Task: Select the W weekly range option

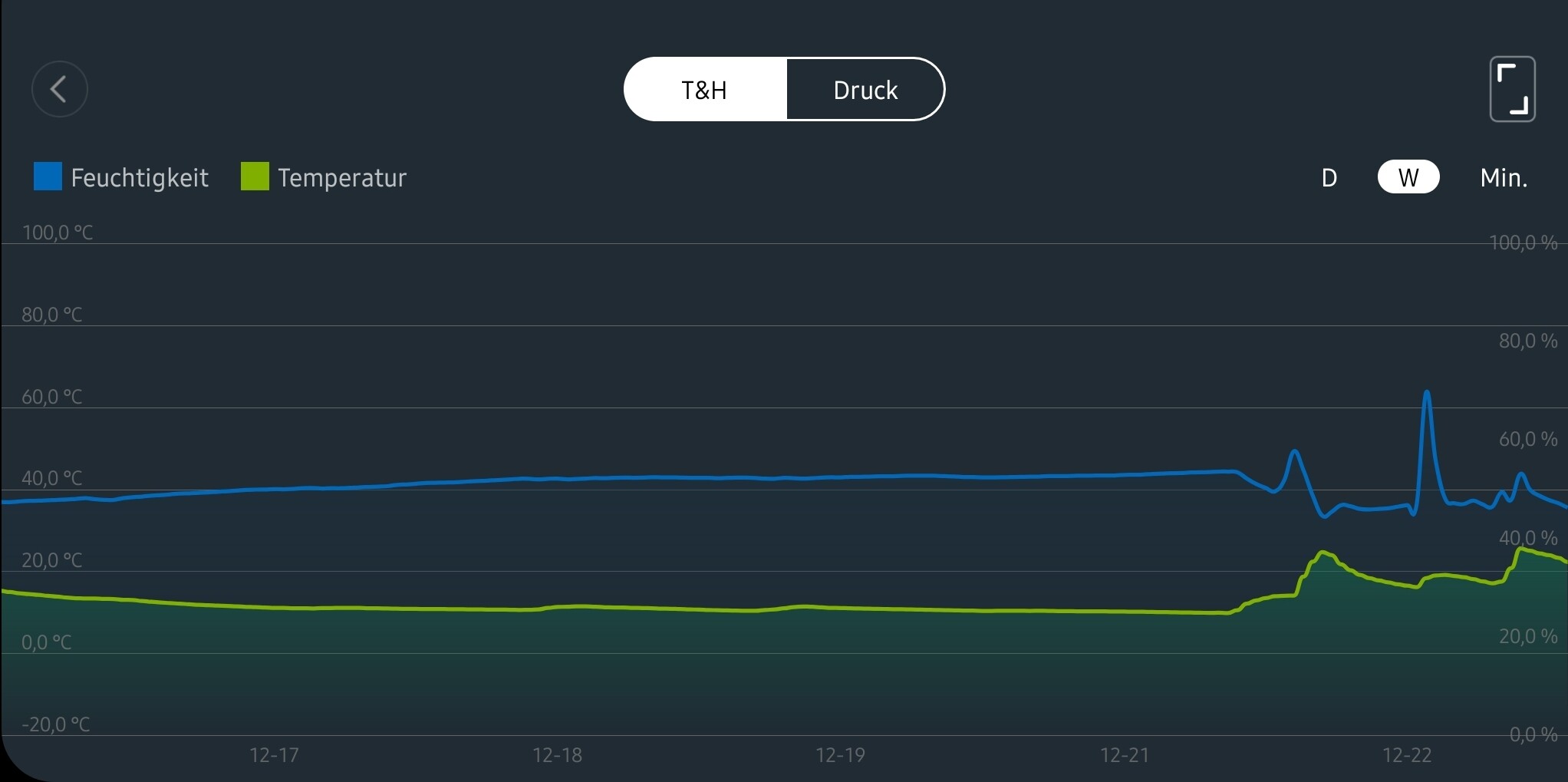Action: (x=1408, y=177)
